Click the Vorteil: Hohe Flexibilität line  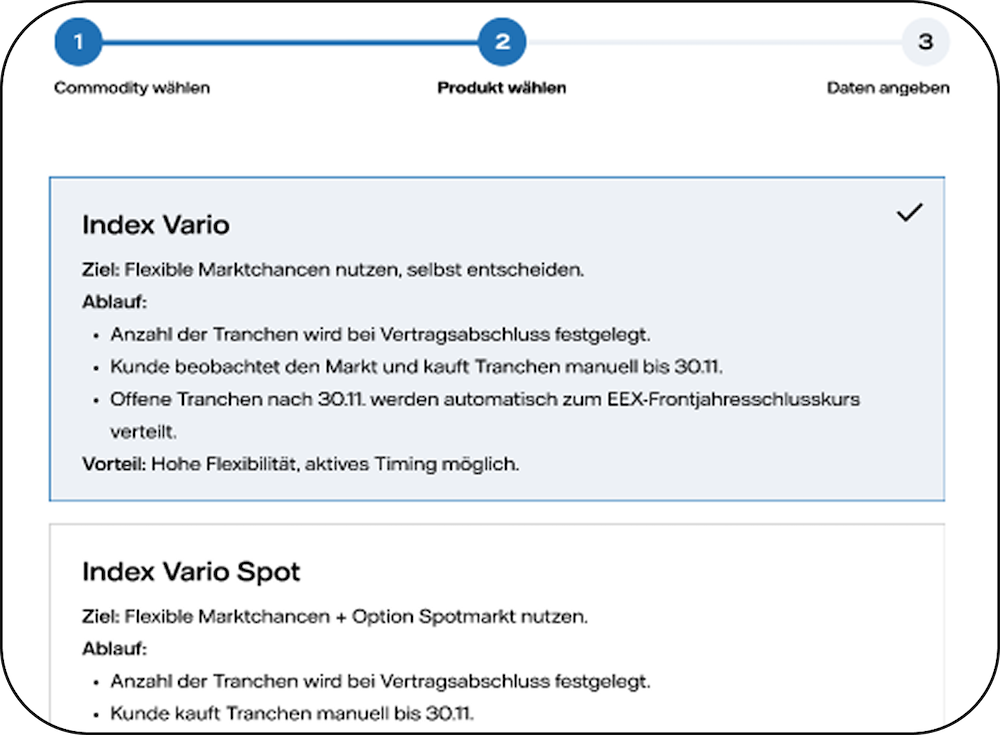pyautogui.click(x=300, y=464)
